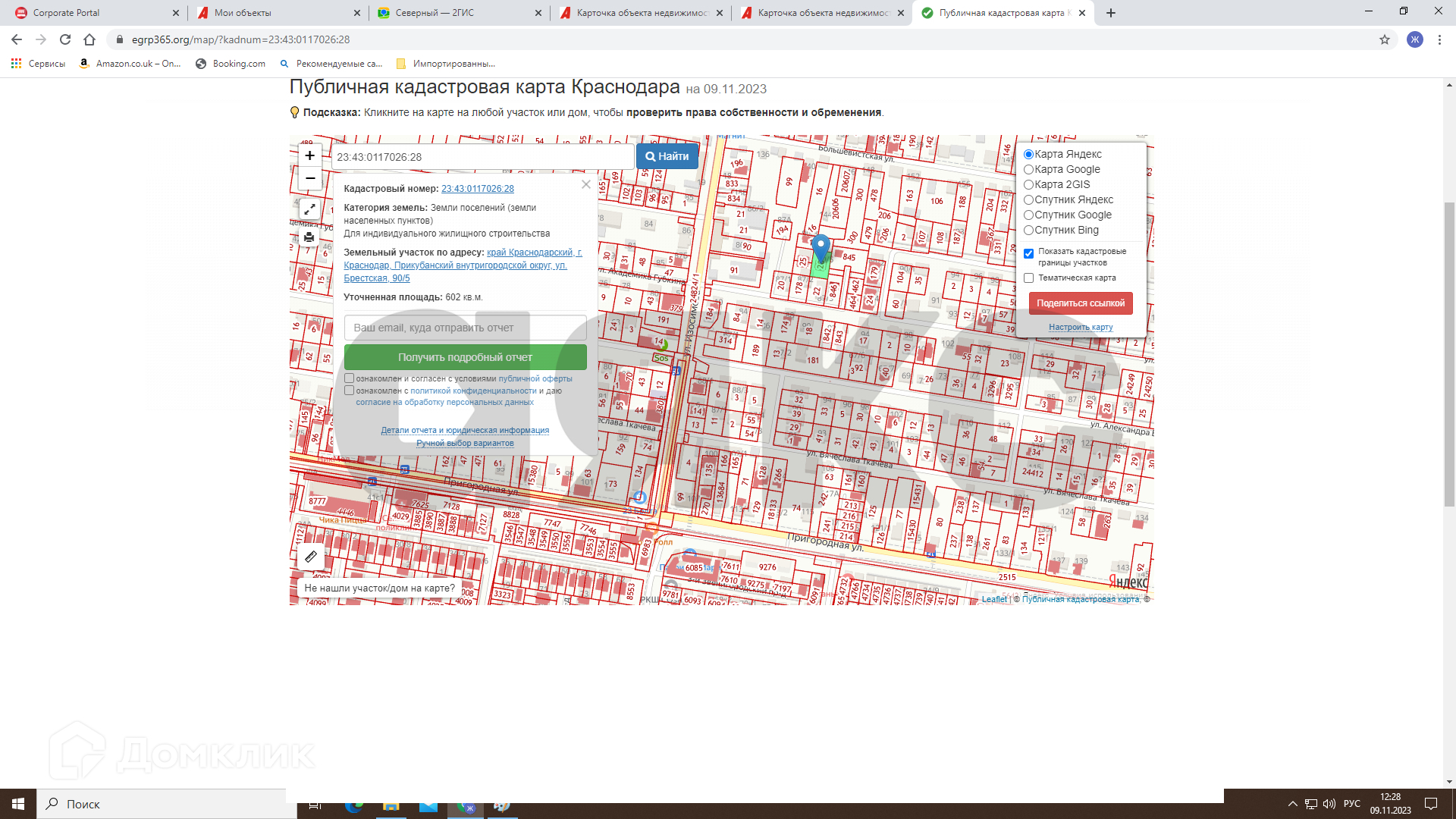Agree to публичной оферты checkbox
1456x819 pixels.
(x=350, y=378)
